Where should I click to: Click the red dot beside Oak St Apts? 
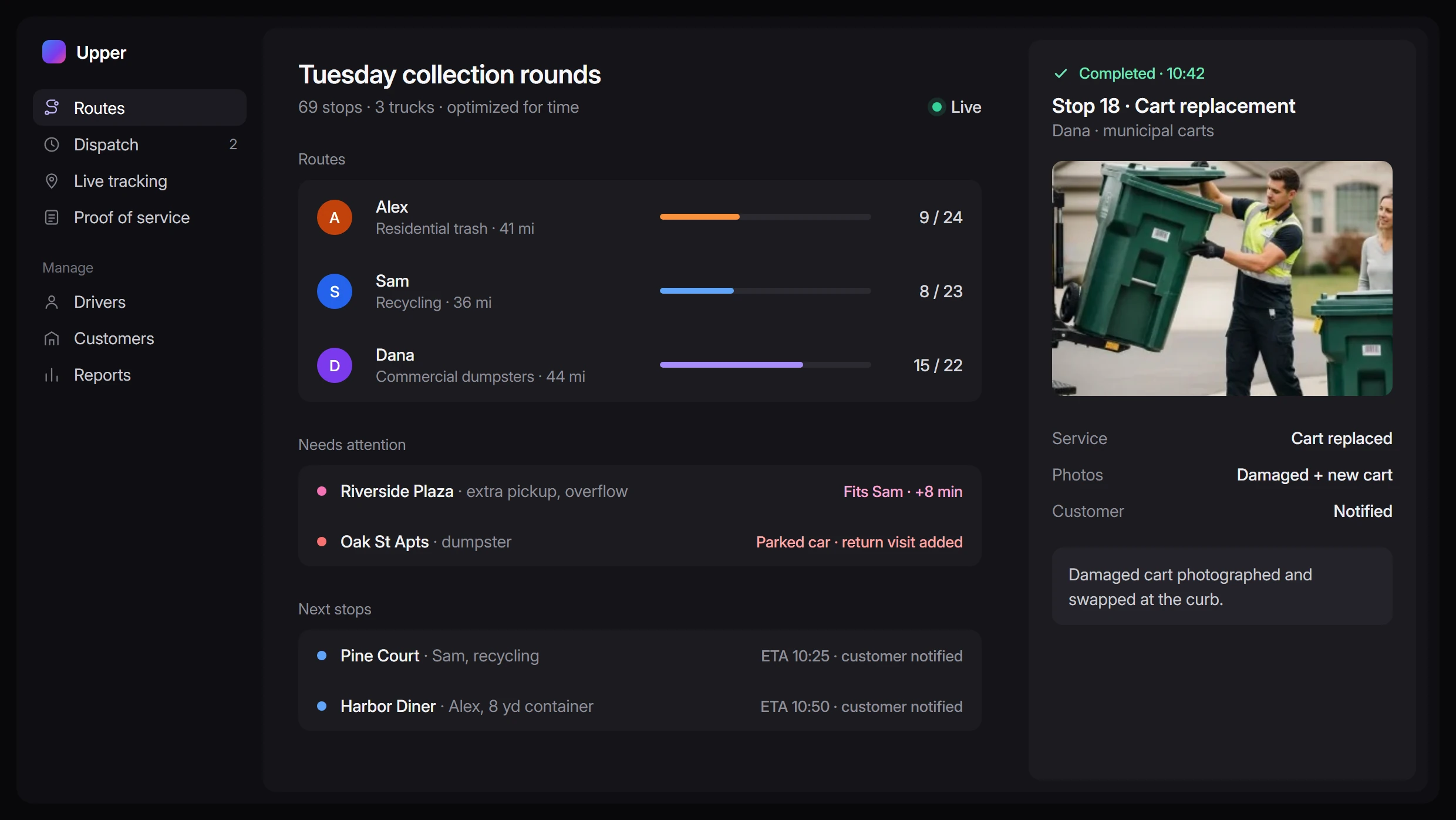[322, 542]
